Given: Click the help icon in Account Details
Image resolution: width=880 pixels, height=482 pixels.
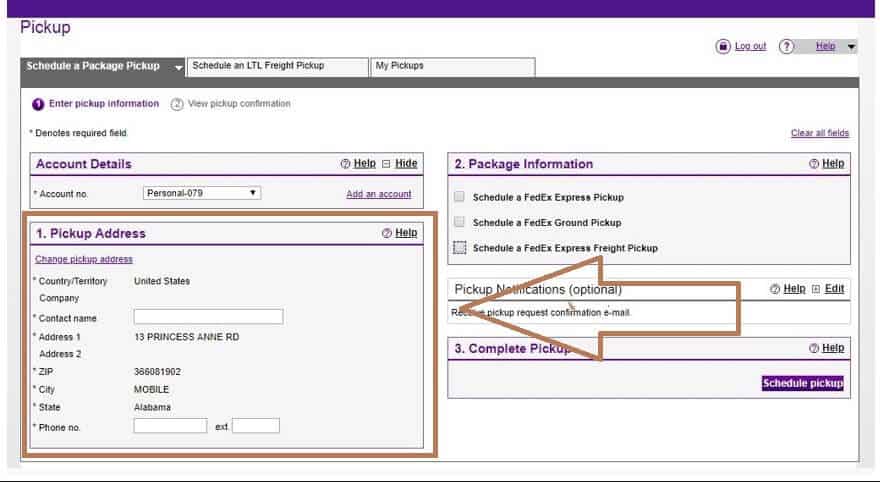Looking at the screenshot, I should pyautogui.click(x=346, y=164).
